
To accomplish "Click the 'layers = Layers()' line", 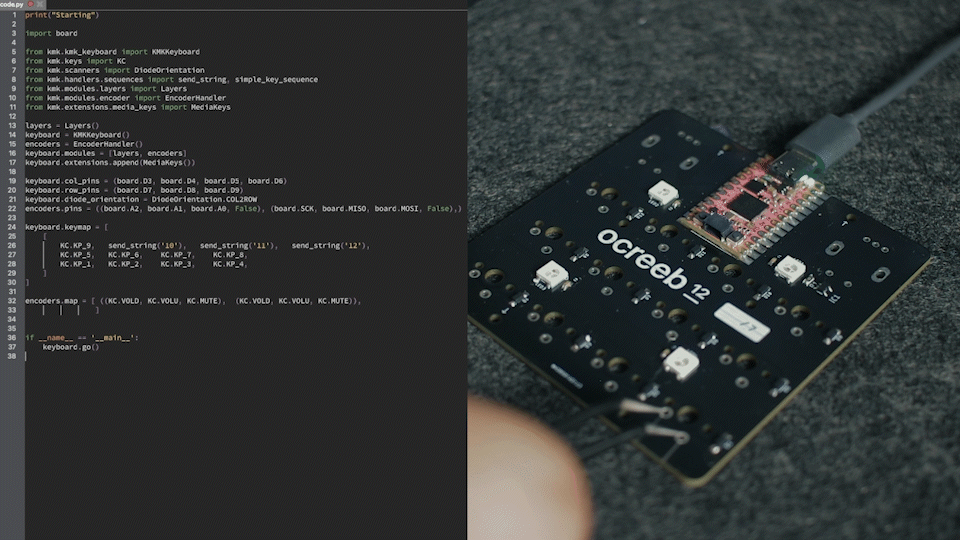I will click(62, 126).
